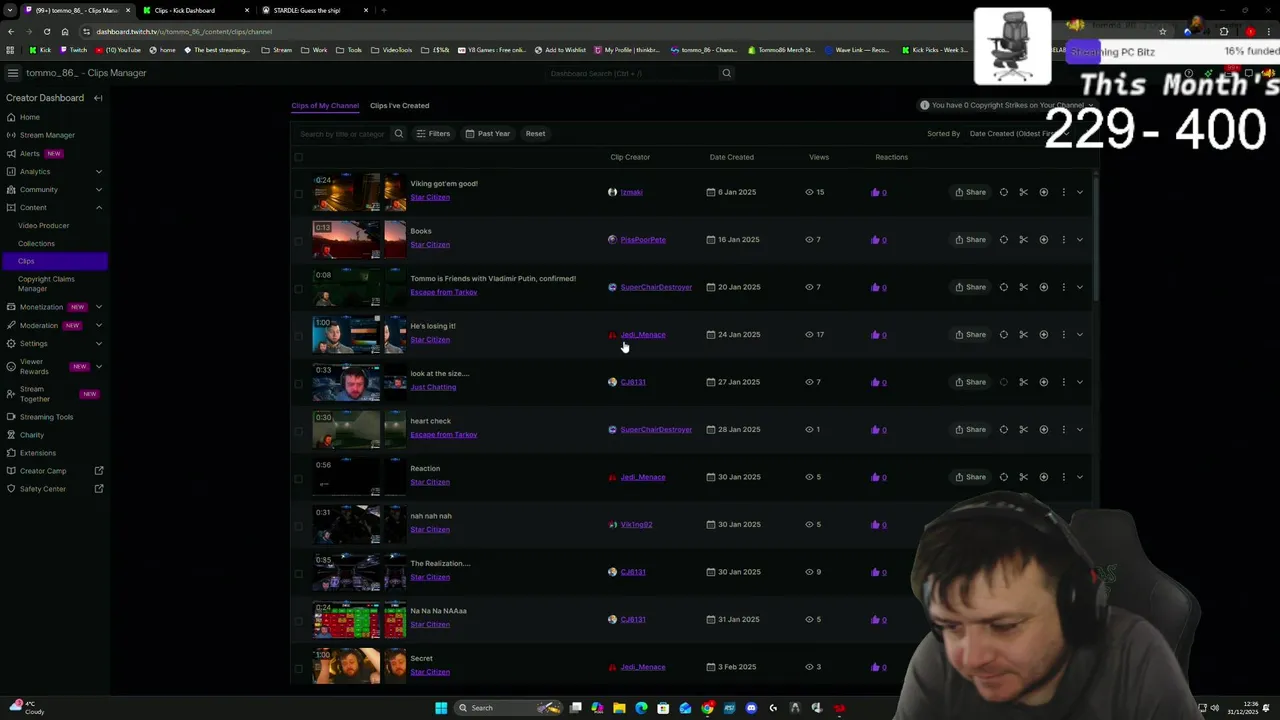
Task: Click the target icon on Books row
Action: coord(1003,240)
